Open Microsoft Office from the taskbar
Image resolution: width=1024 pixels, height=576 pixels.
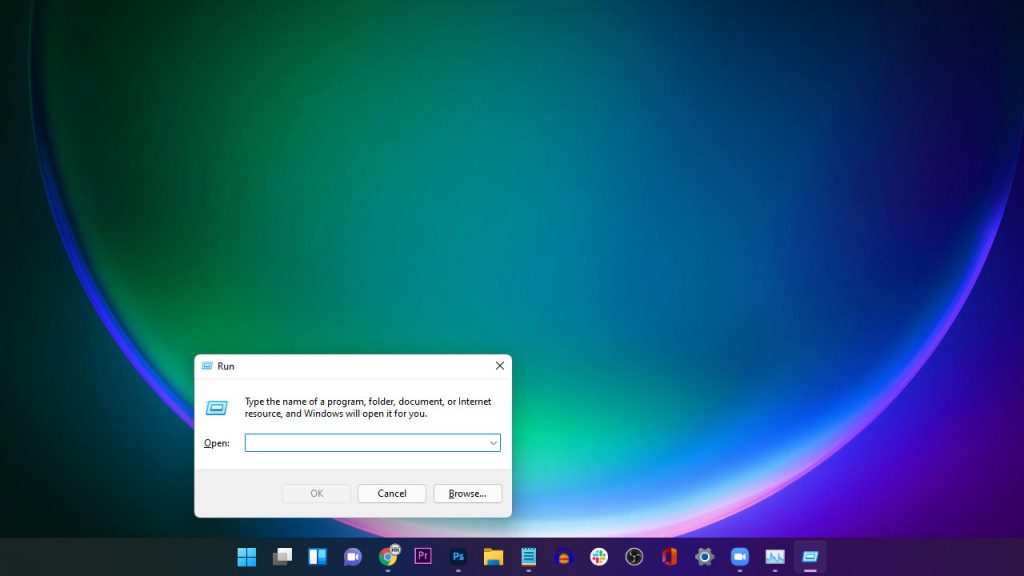pyautogui.click(x=669, y=557)
